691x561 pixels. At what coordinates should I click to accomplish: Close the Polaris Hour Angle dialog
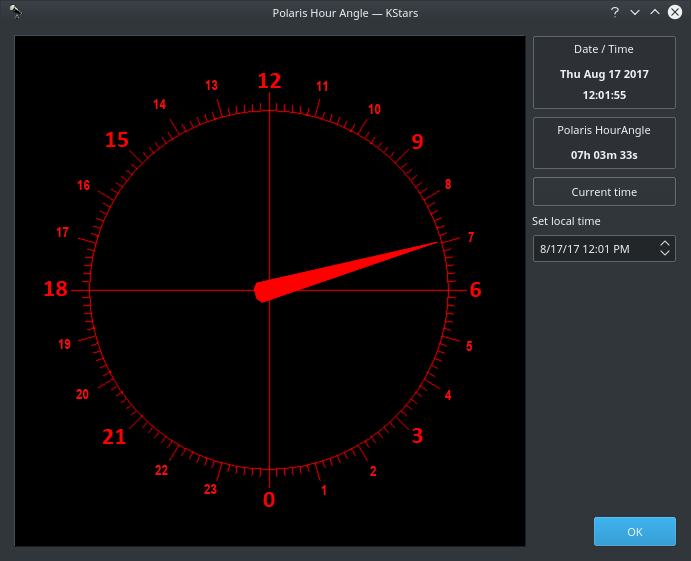click(675, 12)
